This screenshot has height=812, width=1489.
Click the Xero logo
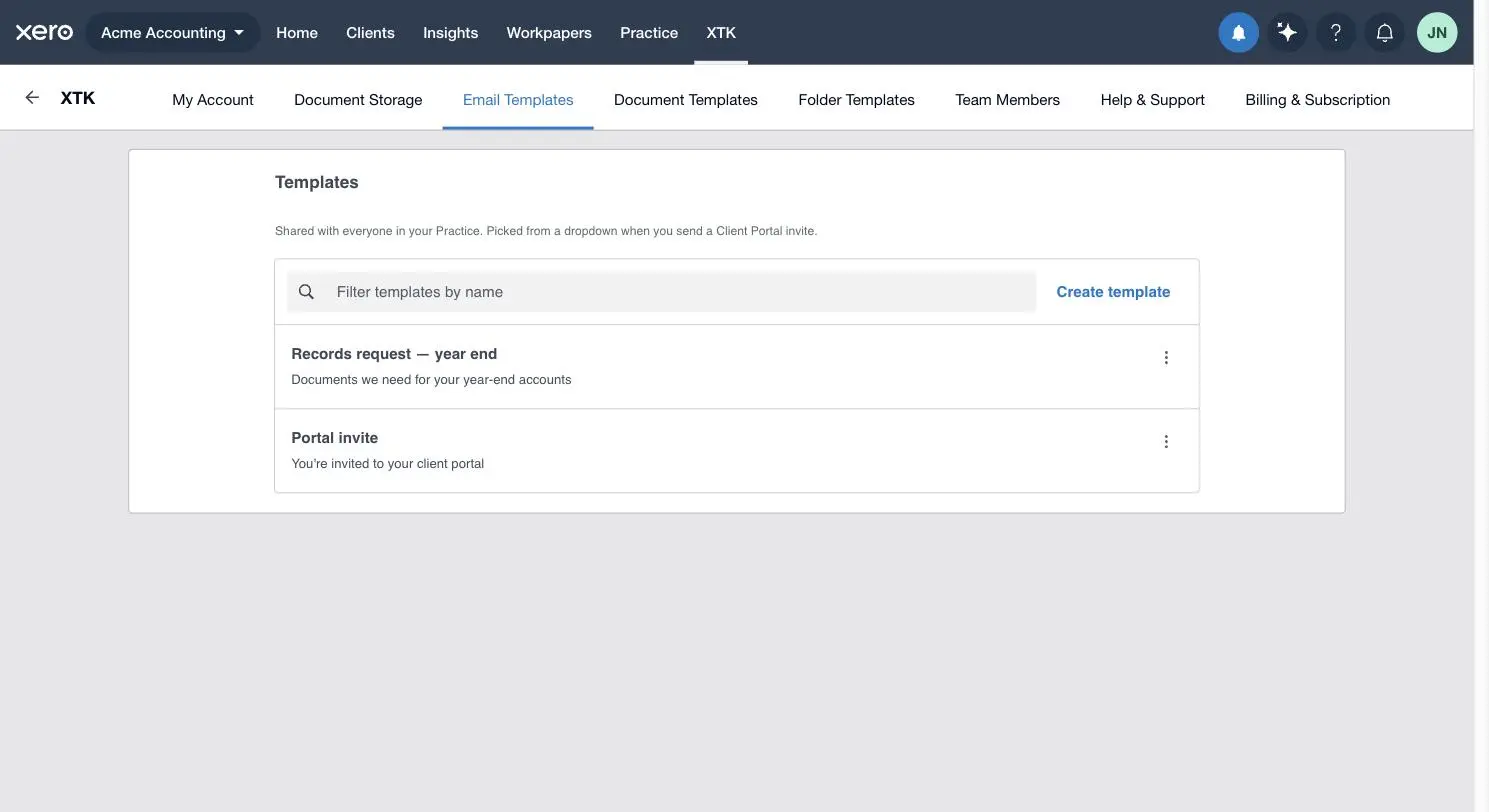click(44, 32)
